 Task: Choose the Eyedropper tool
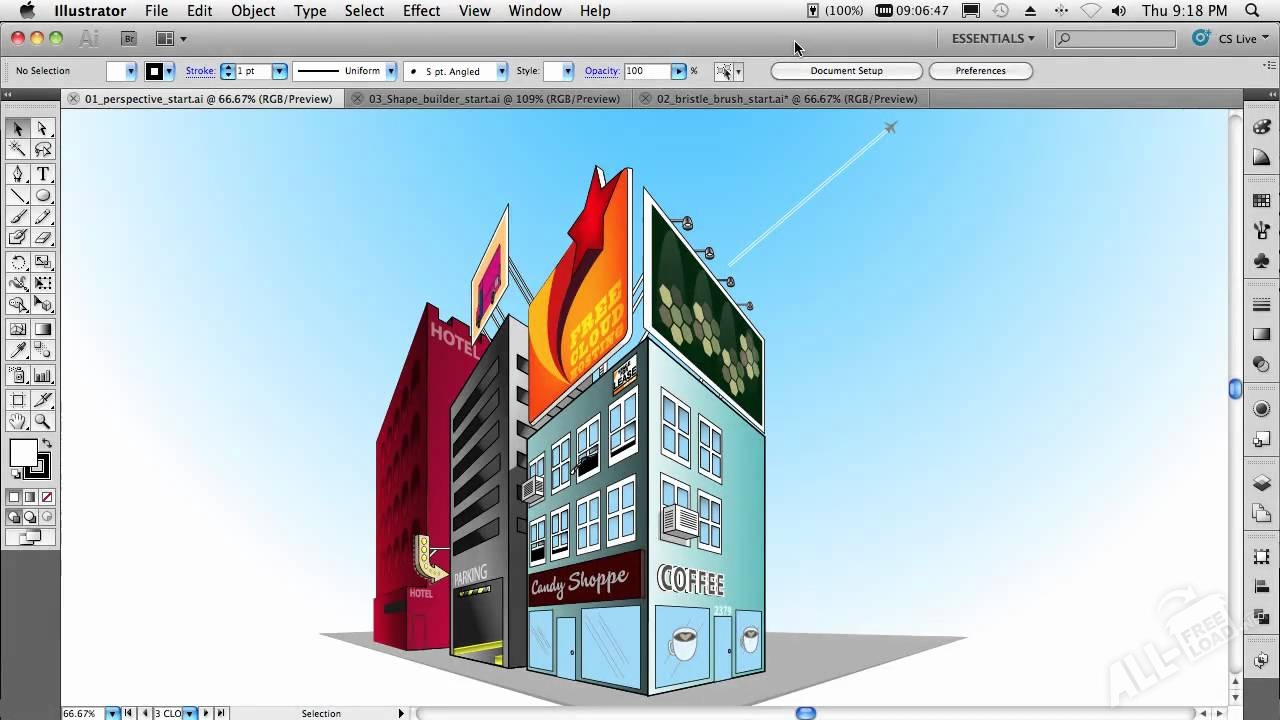(18, 351)
